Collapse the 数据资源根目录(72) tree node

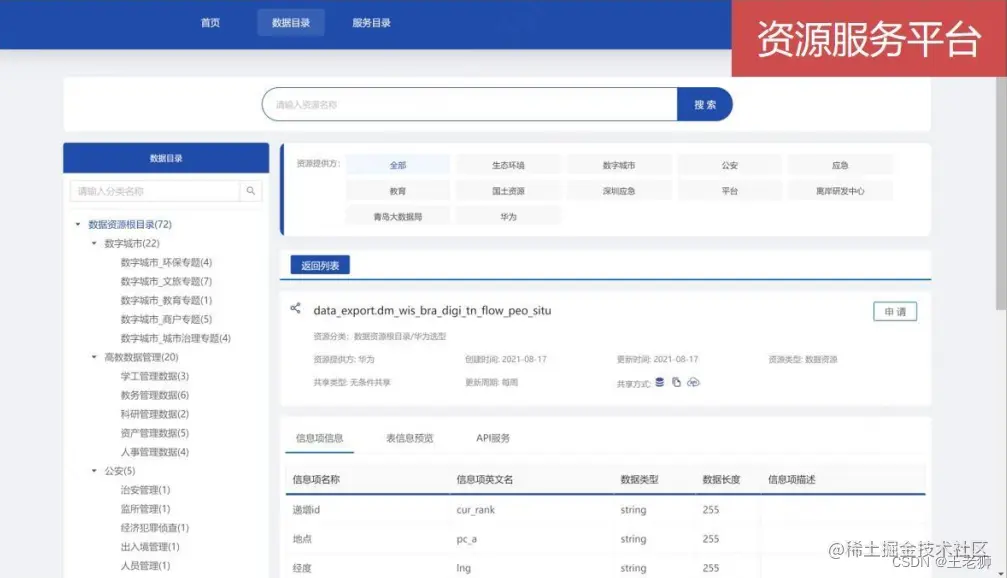point(76,224)
